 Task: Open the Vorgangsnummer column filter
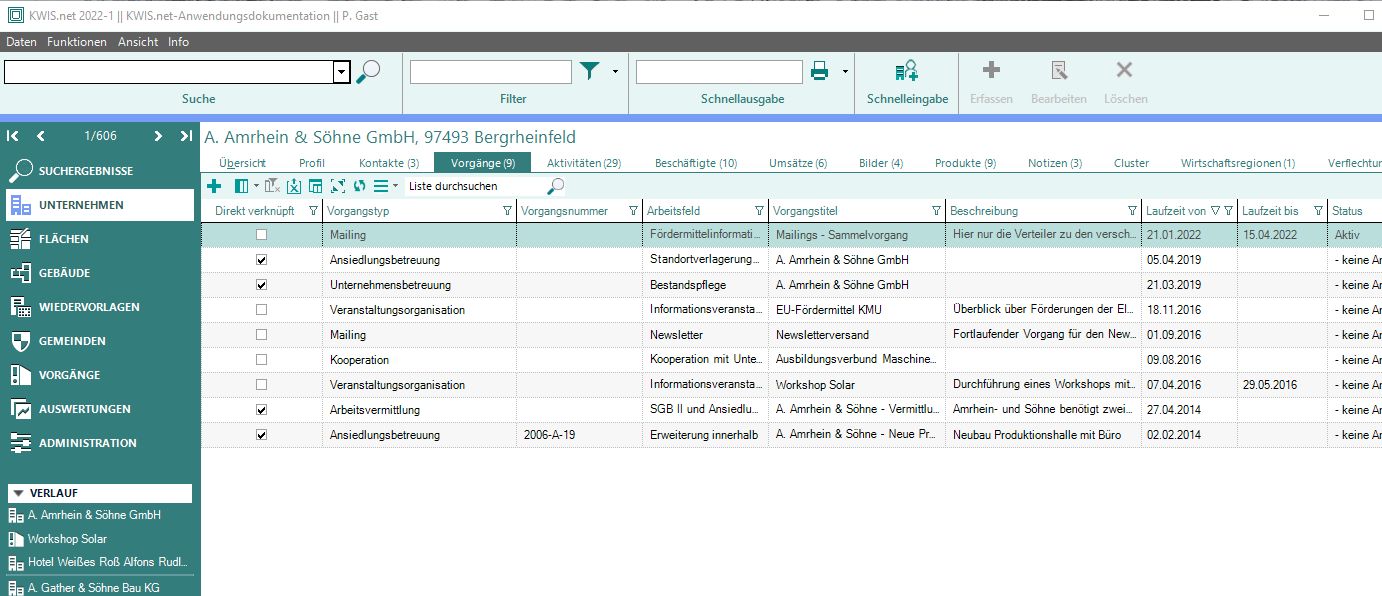click(632, 211)
